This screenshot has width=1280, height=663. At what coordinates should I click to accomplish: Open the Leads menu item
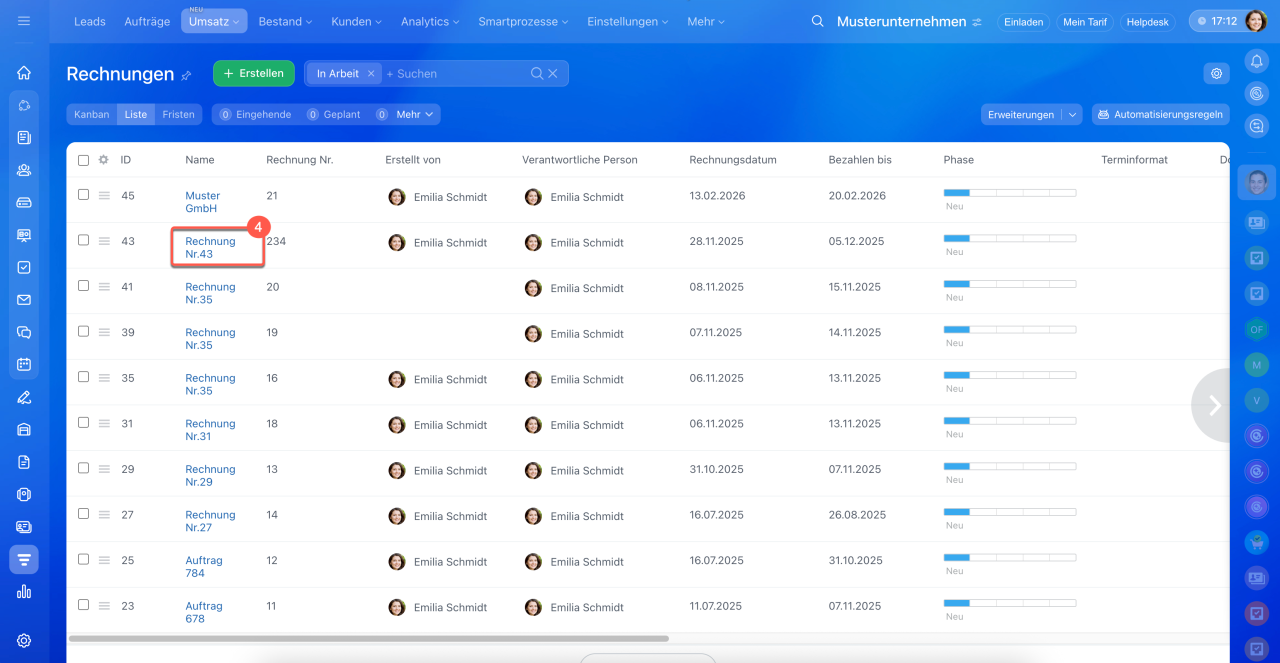tap(89, 21)
